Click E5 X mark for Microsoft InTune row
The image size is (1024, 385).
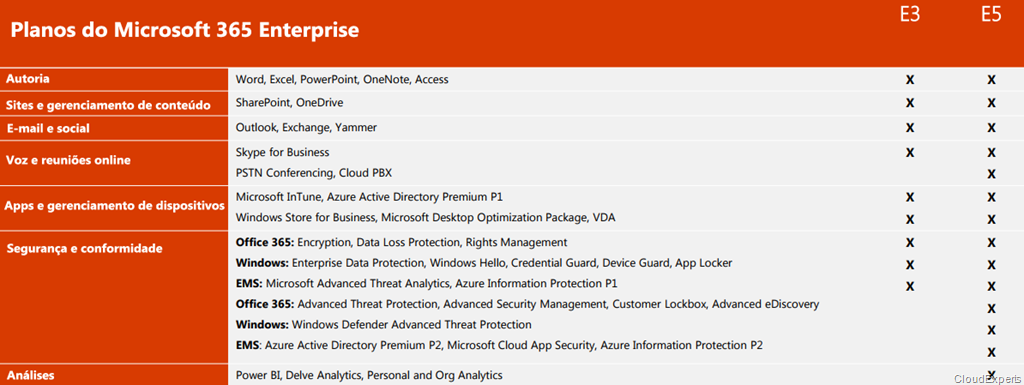click(x=991, y=196)
